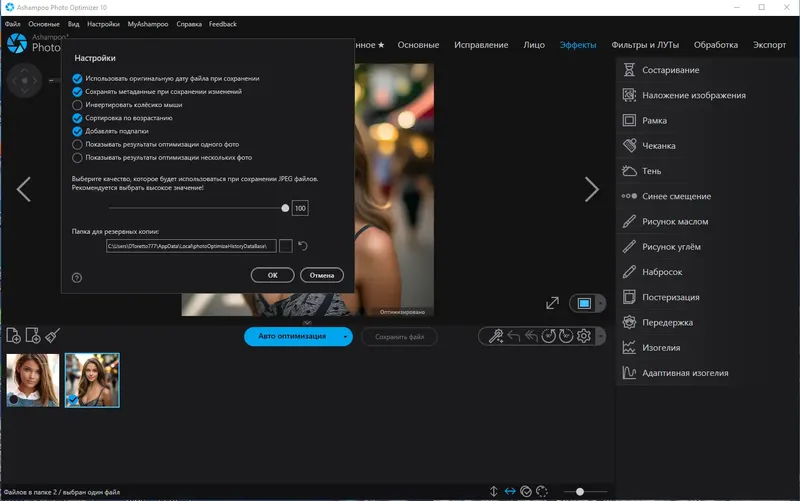Open the Файл menu
This screenshot has height=501, width=800.
click(x=13, y=24)
